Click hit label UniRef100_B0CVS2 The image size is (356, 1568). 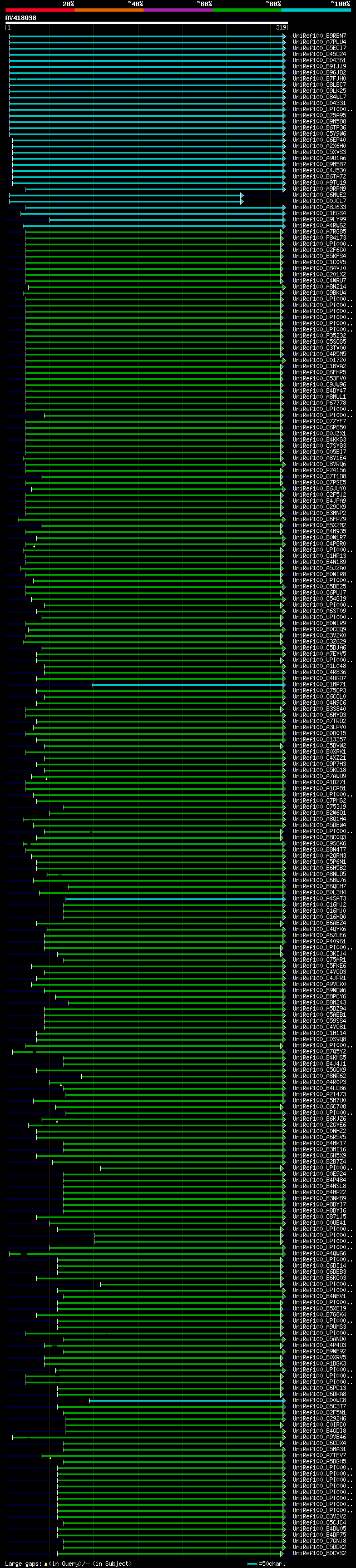click(319, 1554)
